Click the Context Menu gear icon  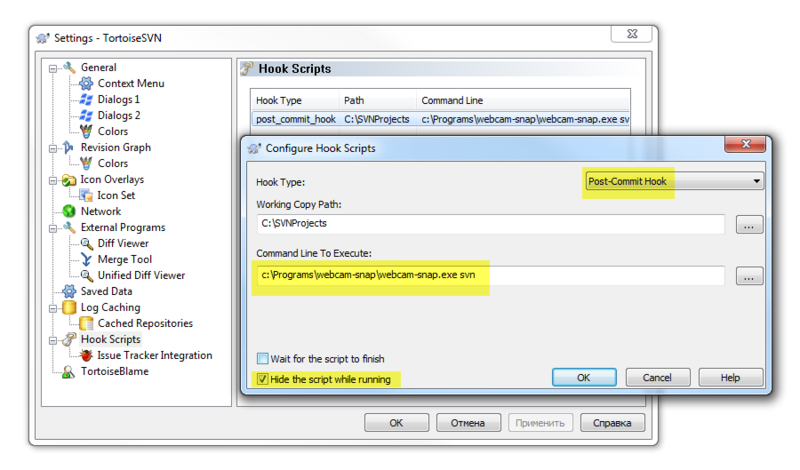86,83
